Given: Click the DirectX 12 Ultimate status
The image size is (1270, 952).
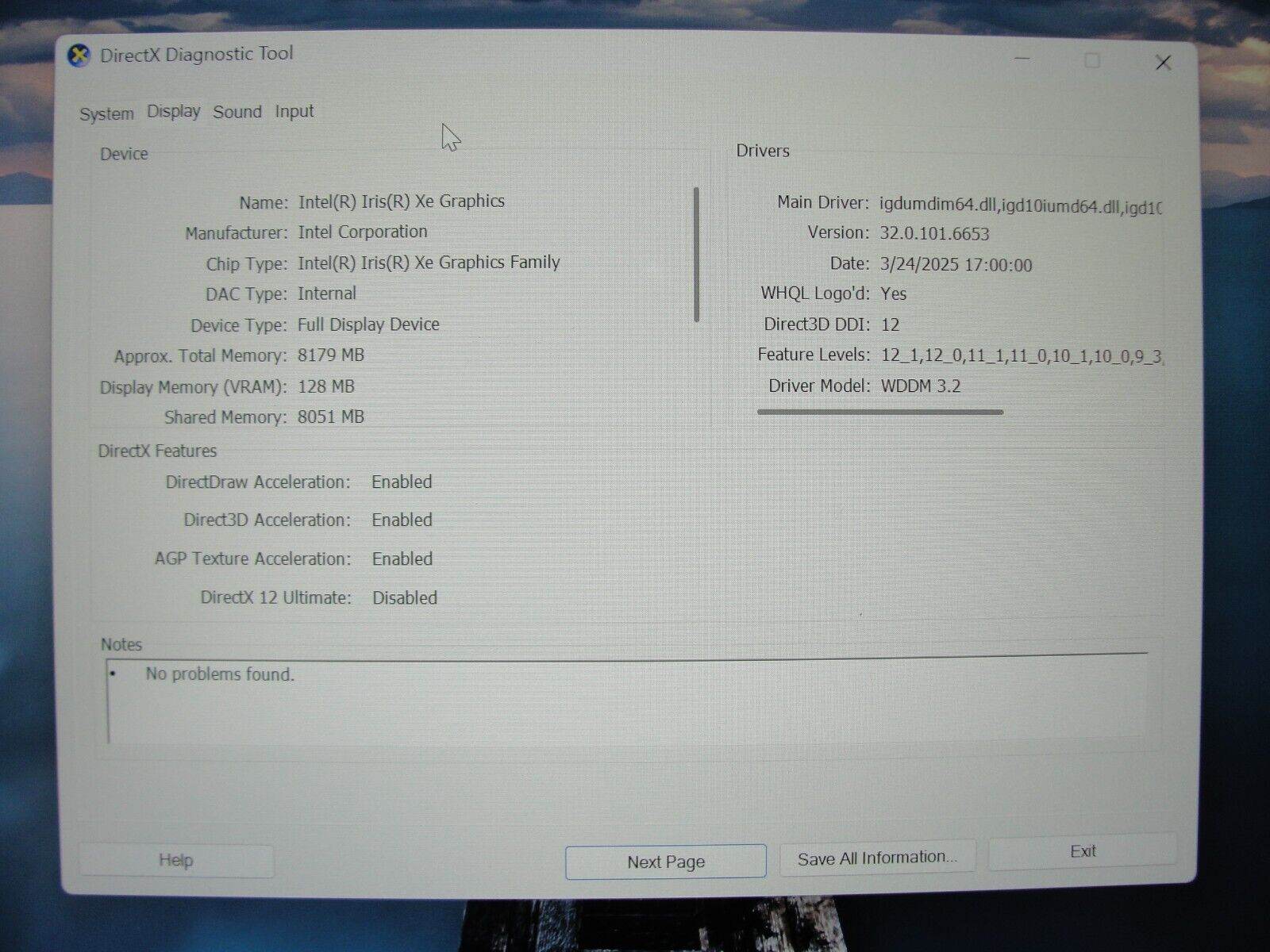Looking at the screenshot, I should point(404,597).
